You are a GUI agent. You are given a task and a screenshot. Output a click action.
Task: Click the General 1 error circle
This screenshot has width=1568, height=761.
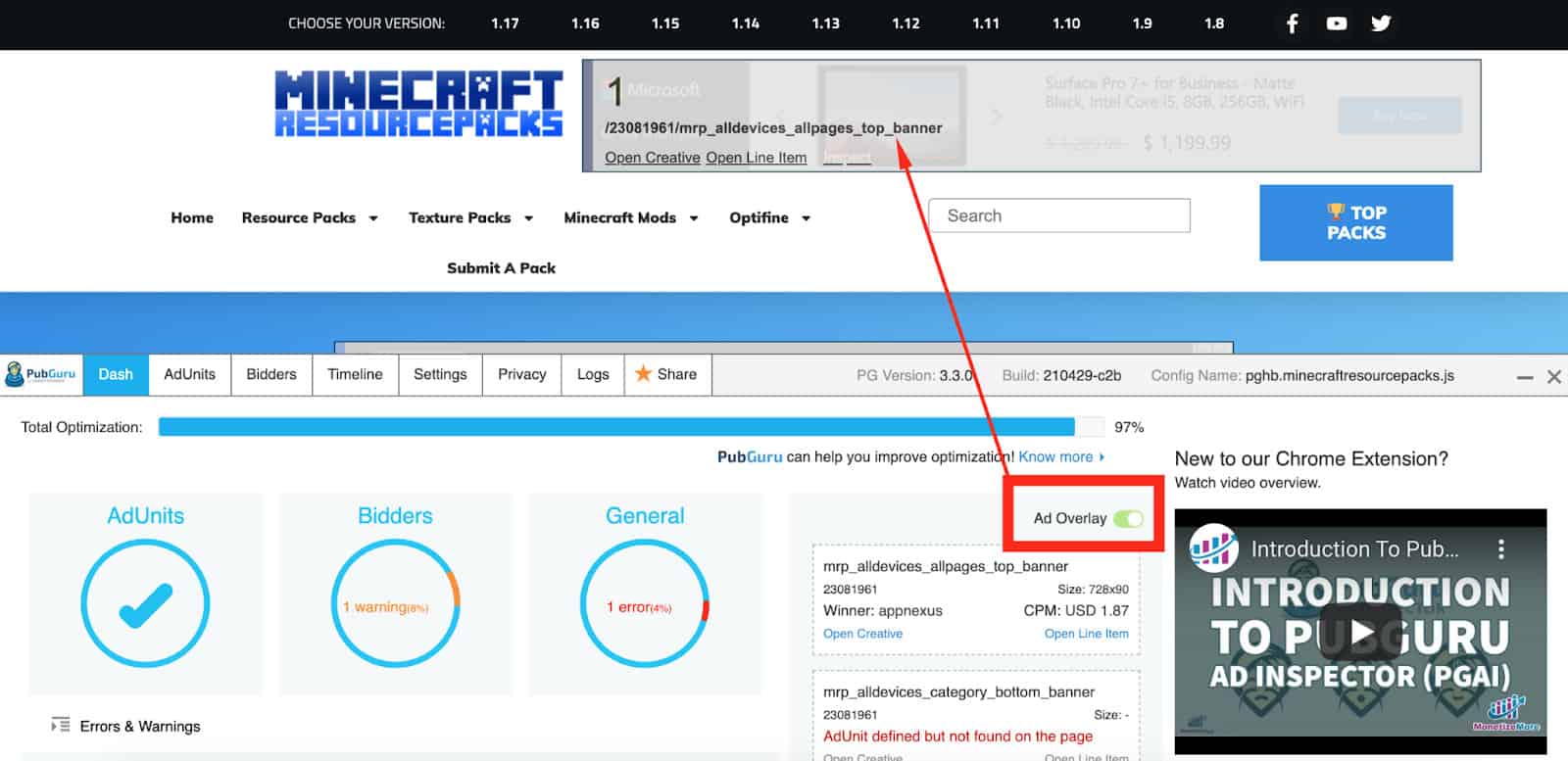[645, 603]
